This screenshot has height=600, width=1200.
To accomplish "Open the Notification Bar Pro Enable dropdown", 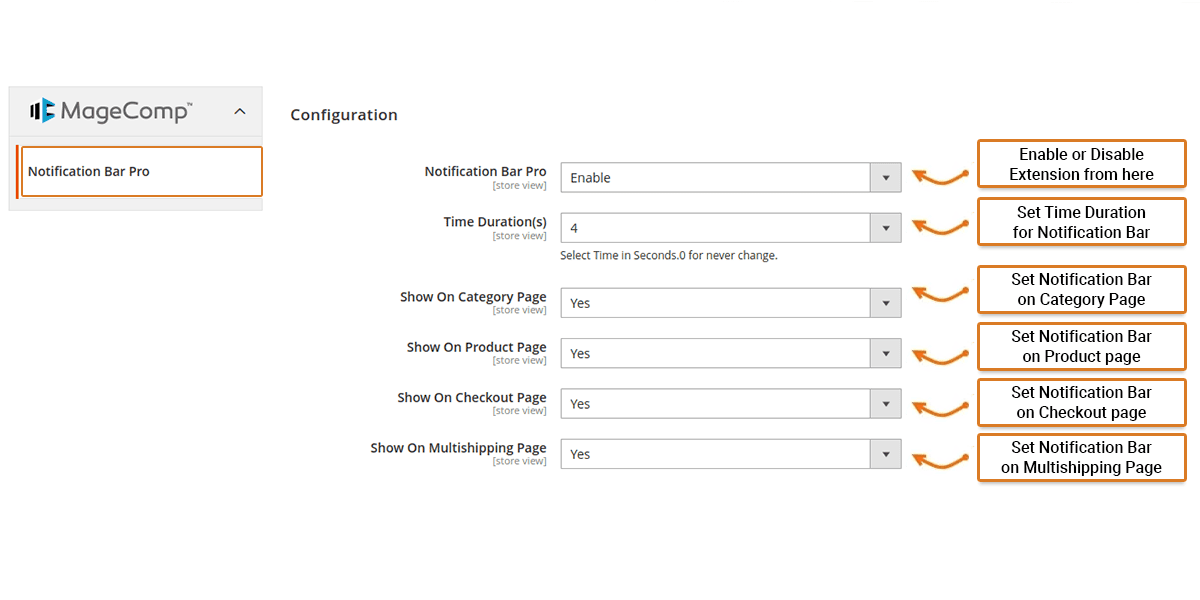I will click(730, 178).
